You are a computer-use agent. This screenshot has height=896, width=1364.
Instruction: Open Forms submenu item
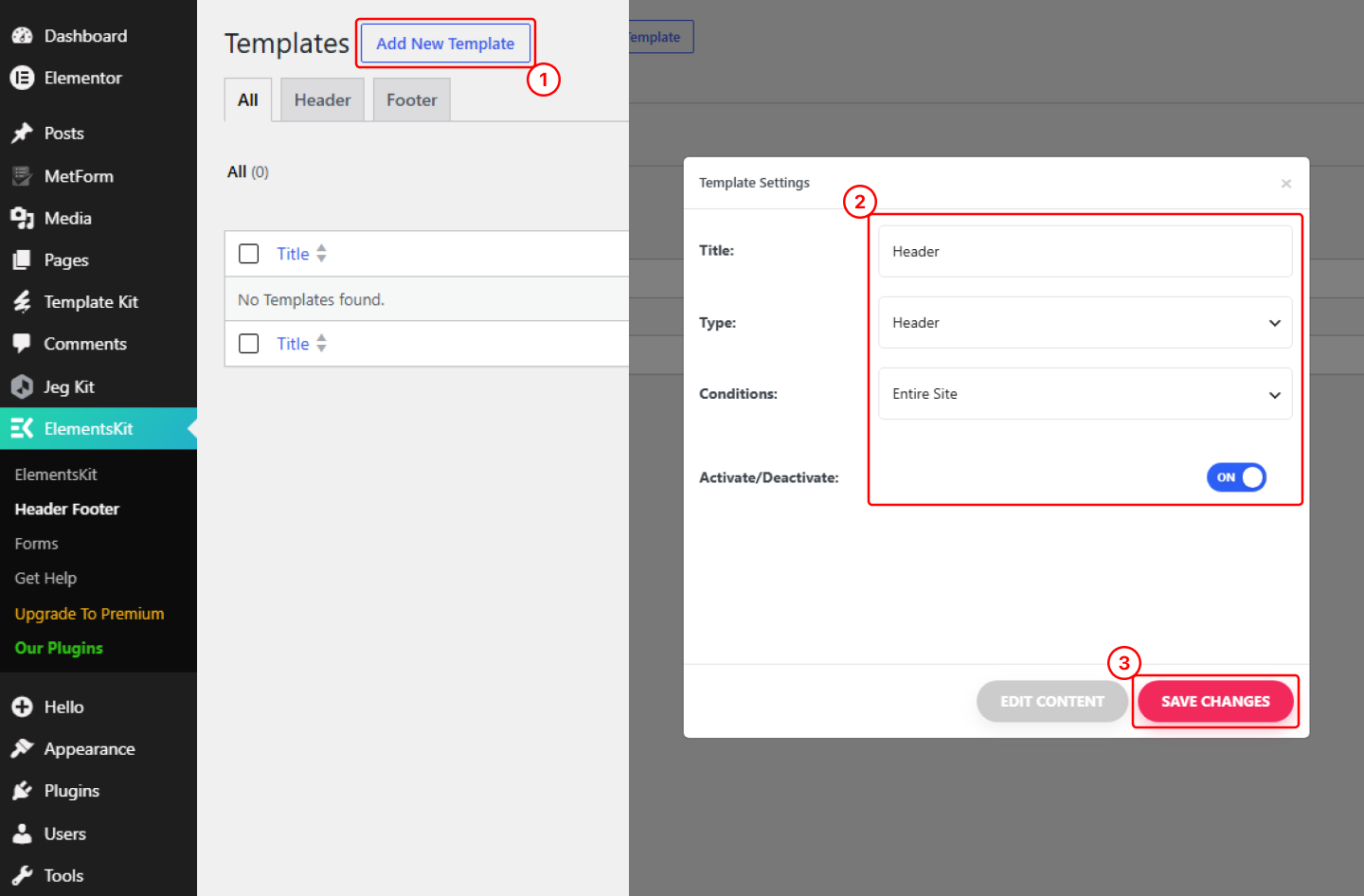pos(37,544)
